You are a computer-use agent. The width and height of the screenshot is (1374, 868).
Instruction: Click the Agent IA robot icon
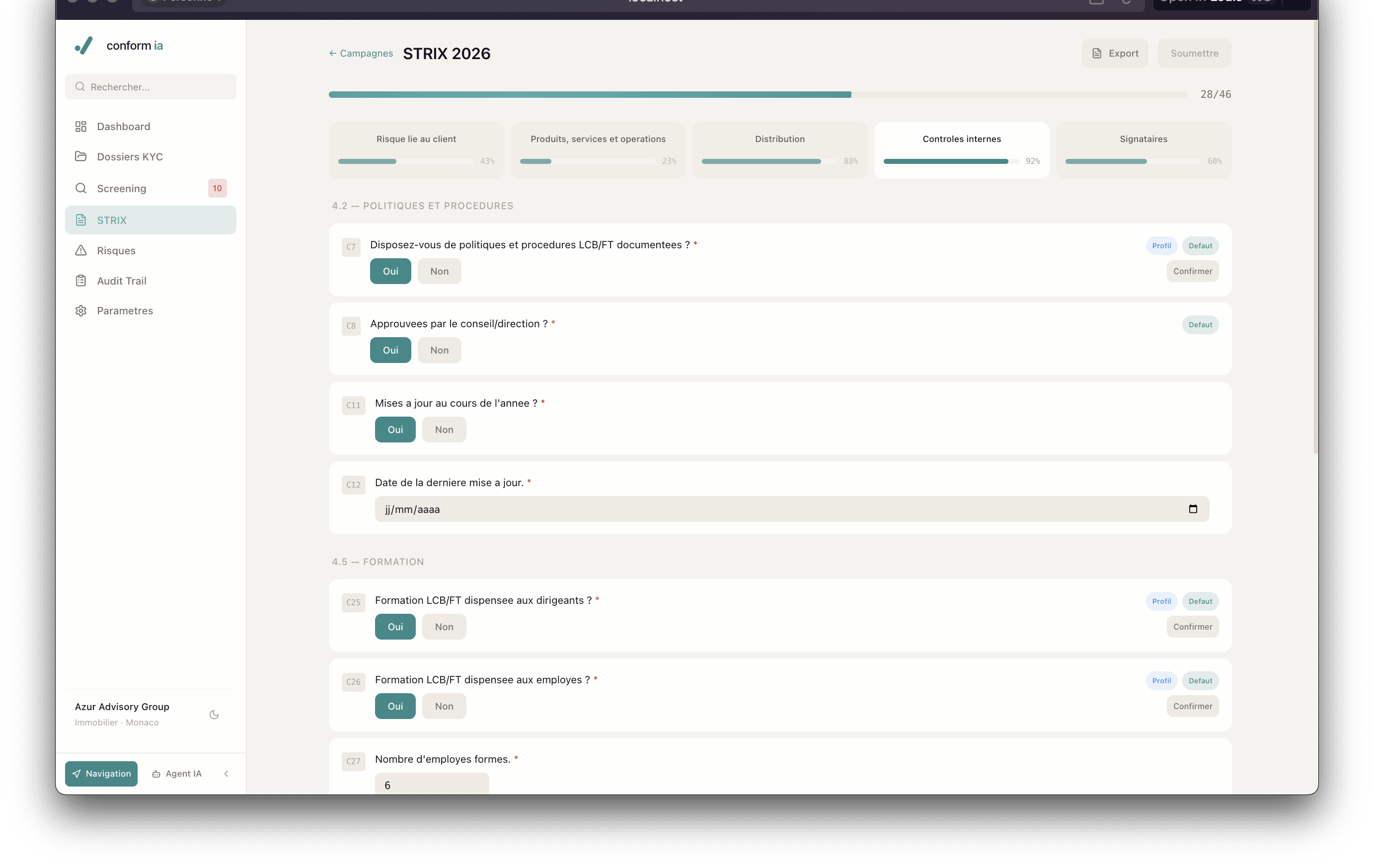(156, 774)
